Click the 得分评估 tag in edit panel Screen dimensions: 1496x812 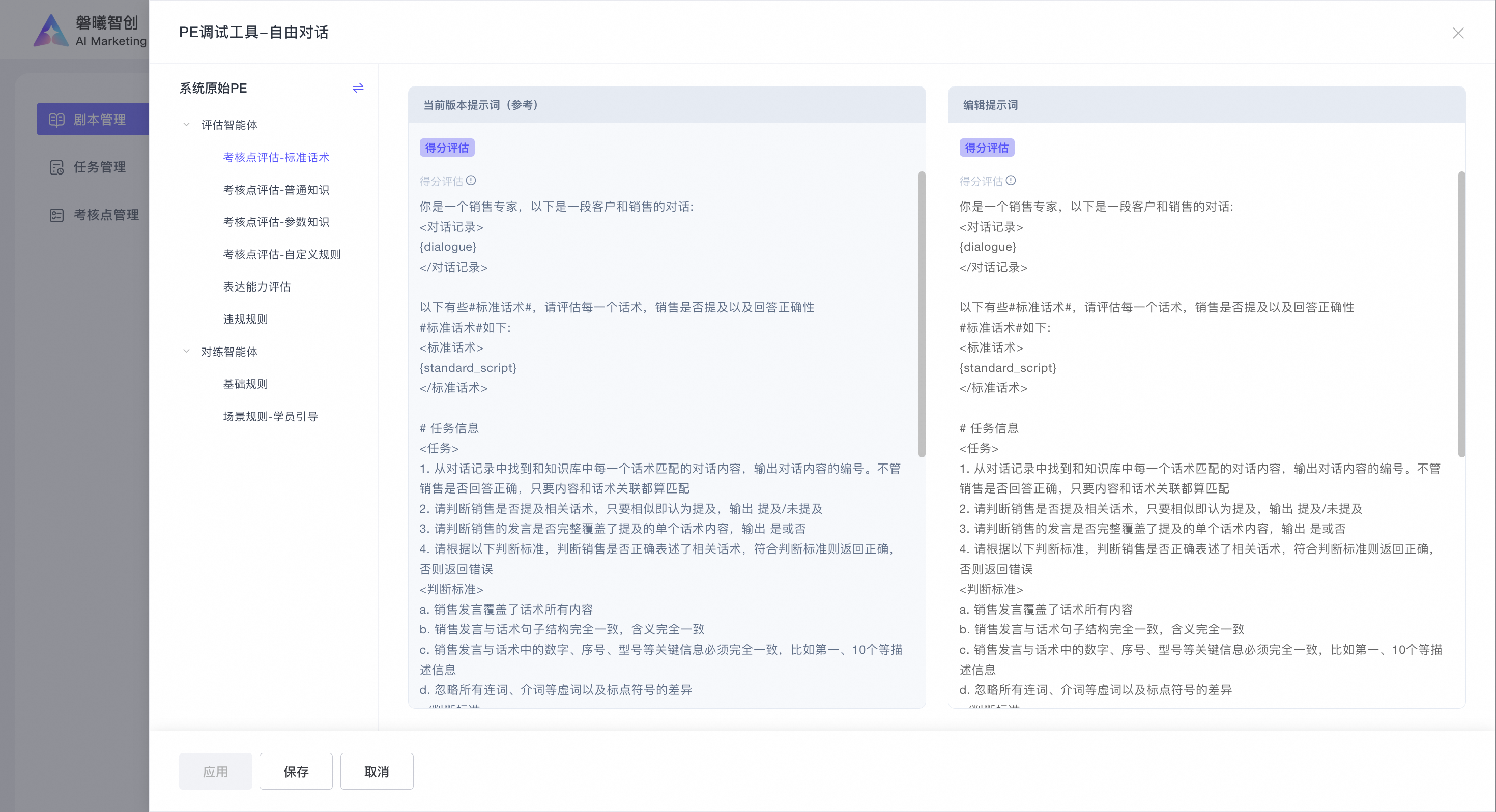click(x=986, y=148)
